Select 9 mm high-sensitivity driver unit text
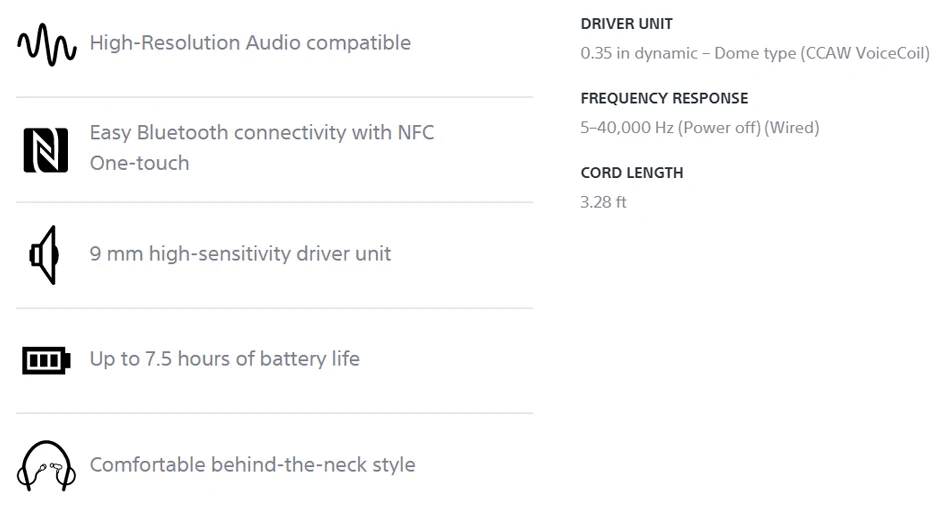This screenshot has width=950, height=519. (240, 254)
